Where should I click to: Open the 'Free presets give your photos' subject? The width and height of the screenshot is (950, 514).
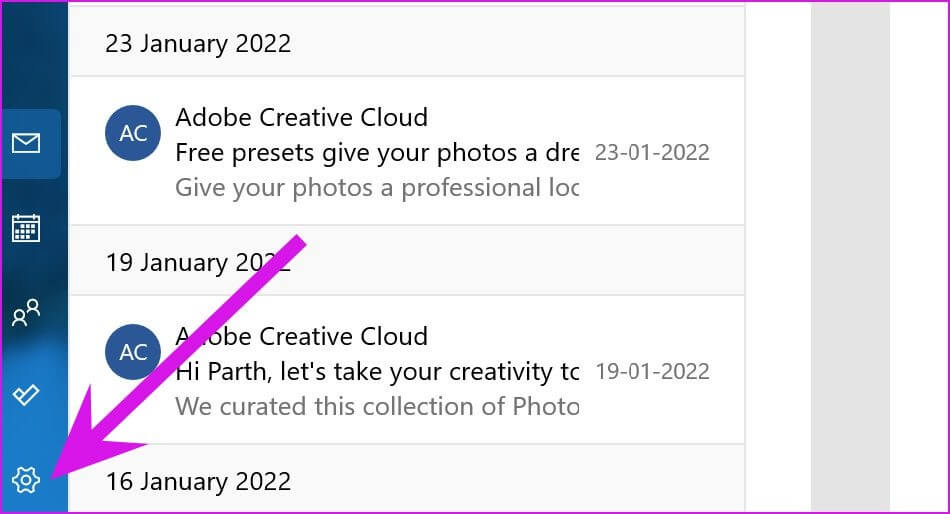[x=377, y=153]
